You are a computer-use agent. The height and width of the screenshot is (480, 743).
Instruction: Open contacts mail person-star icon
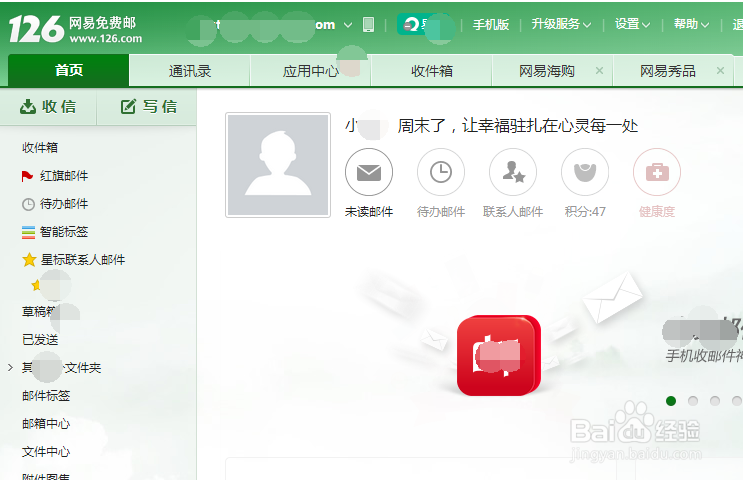coord(513,172)
